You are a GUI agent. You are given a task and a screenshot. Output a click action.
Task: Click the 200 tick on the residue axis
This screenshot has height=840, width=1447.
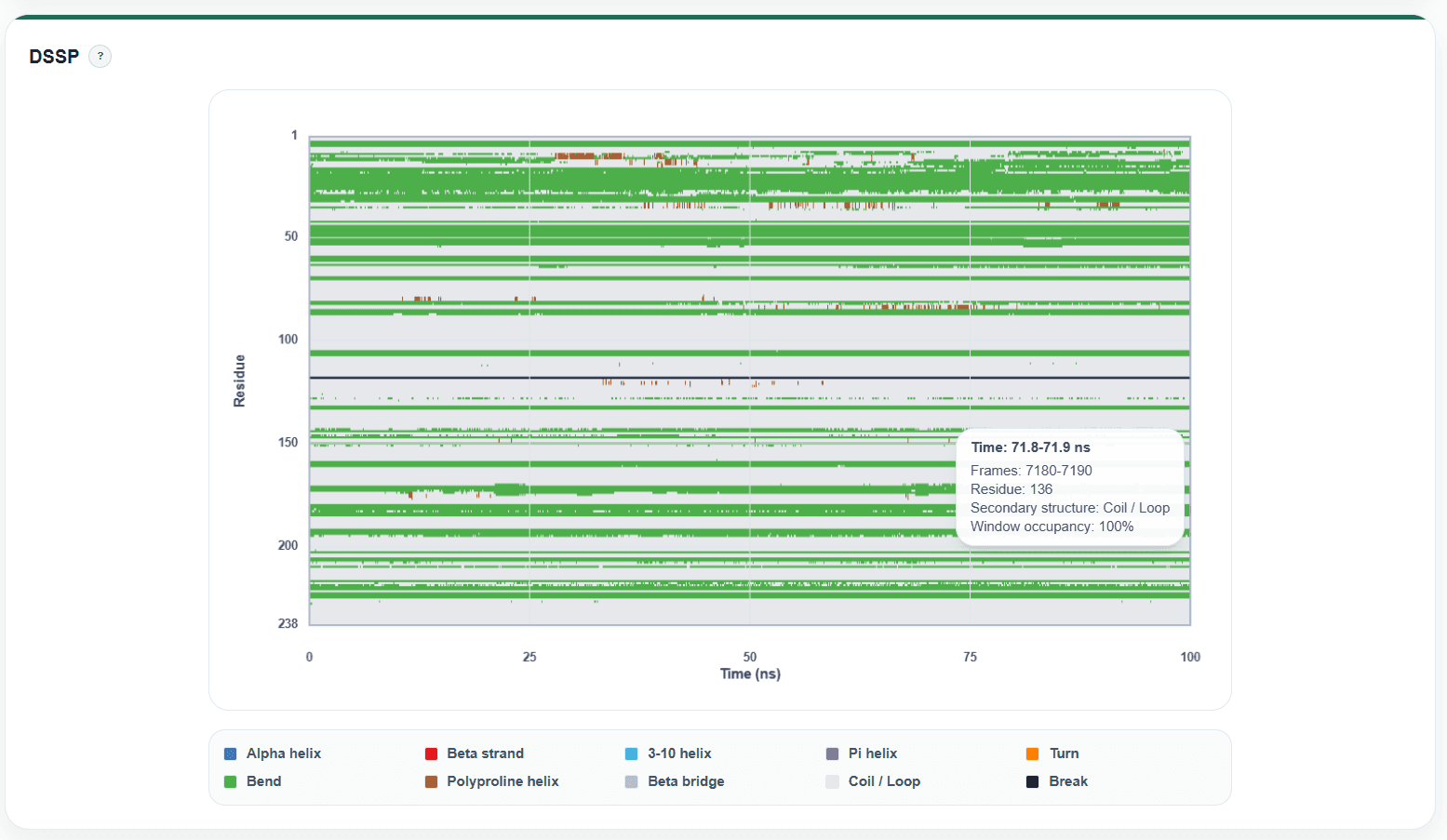tap(288, 545)
